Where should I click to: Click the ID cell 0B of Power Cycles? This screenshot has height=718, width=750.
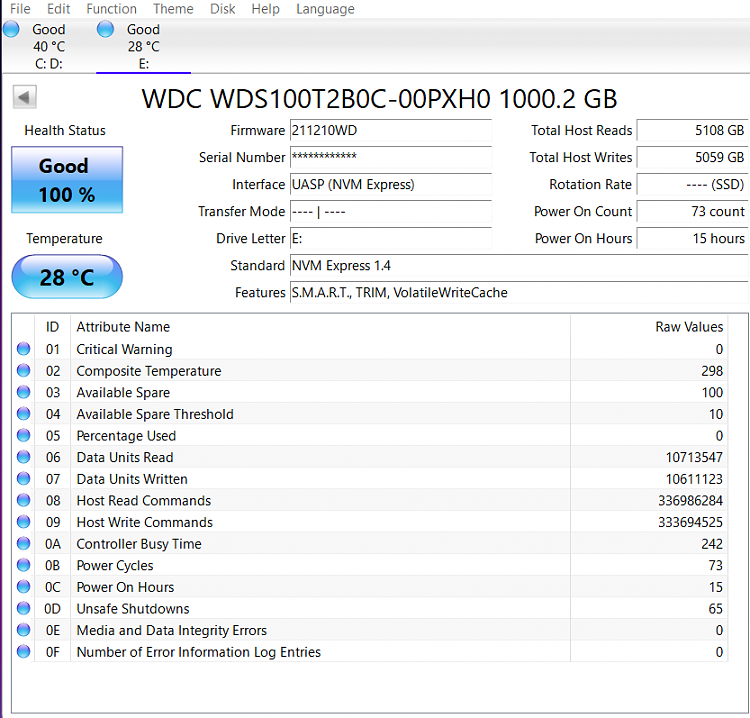point(53,565)
